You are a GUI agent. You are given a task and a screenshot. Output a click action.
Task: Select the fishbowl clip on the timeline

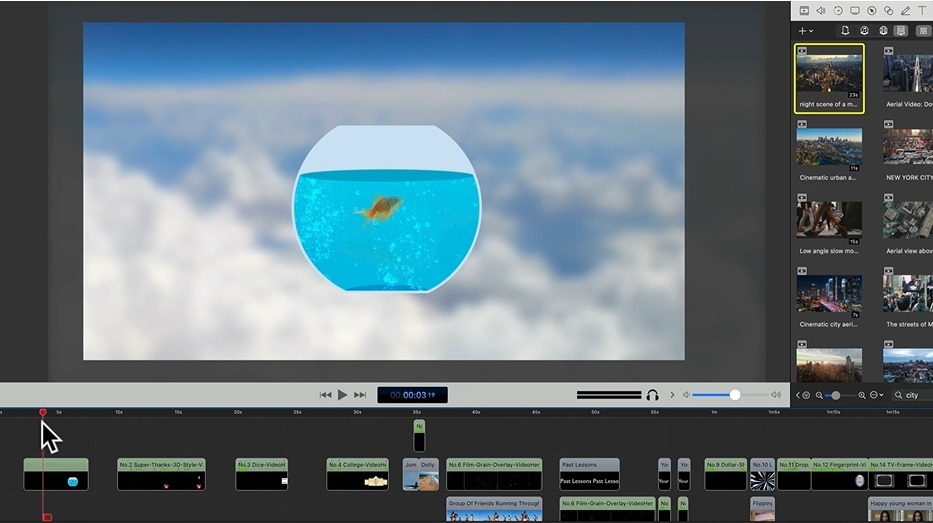[56, 474]
